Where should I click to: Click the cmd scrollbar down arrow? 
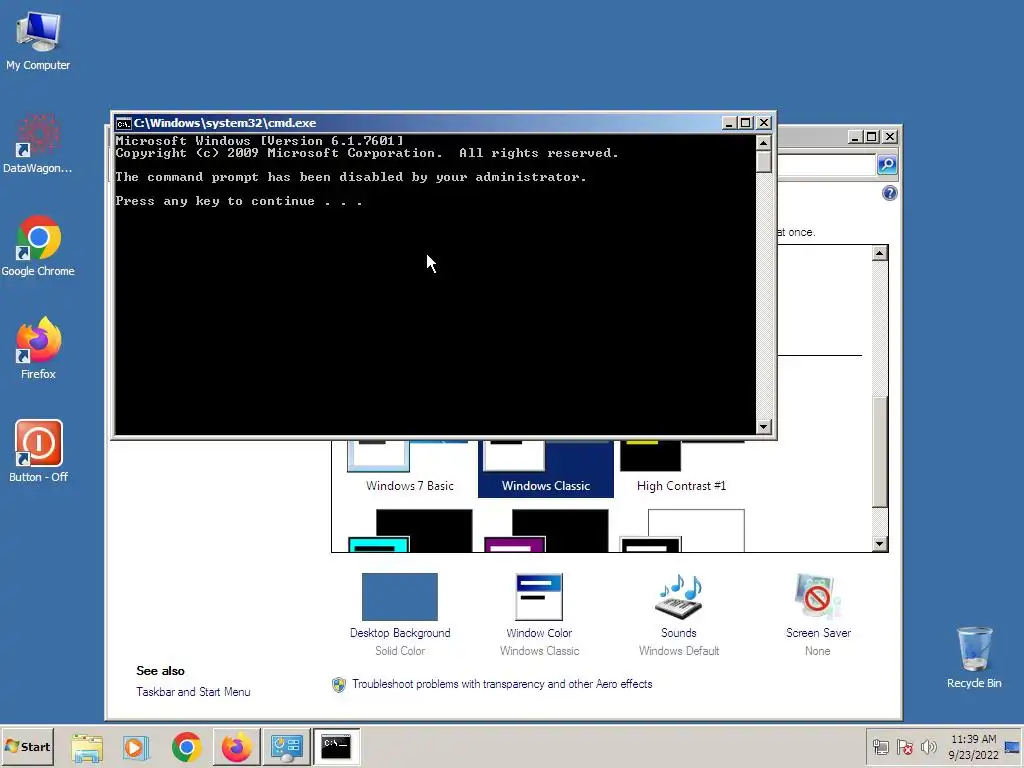tap(763, 426)
